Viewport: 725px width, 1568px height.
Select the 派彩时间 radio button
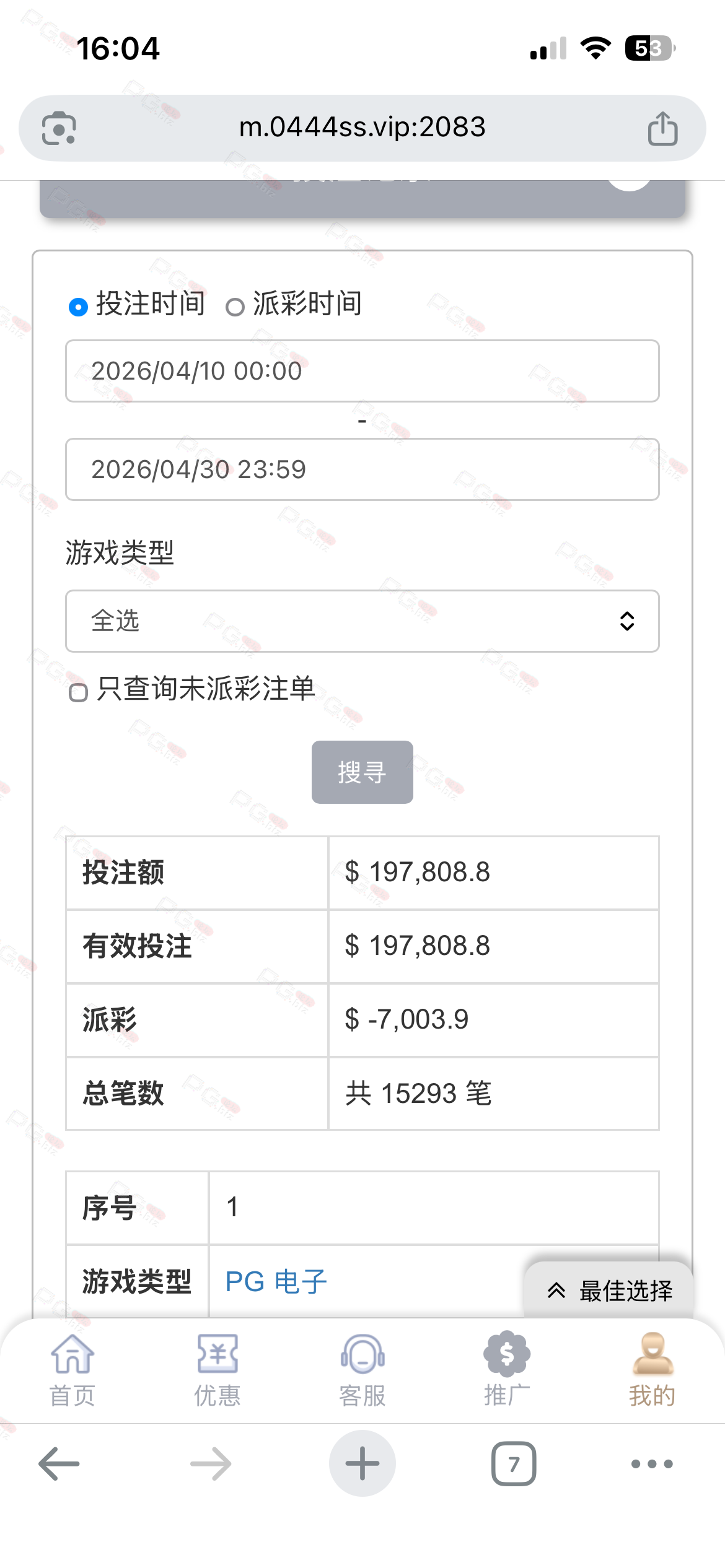(x=235, y=307)
